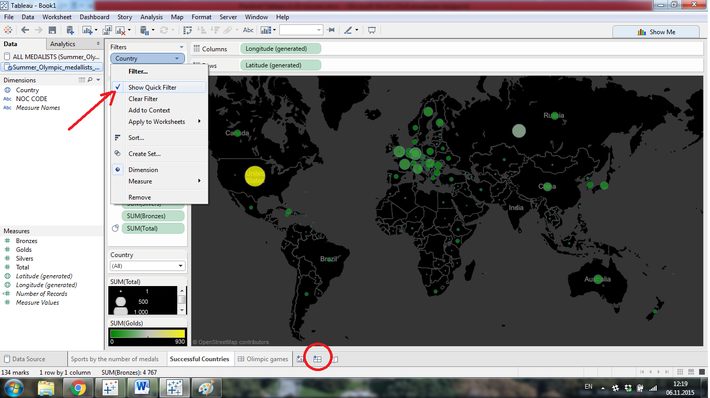This screenshot has height=398, width=710.
Task: Open Paint from the taskbar
Action: pyautogui.click(x=206, y=388)
